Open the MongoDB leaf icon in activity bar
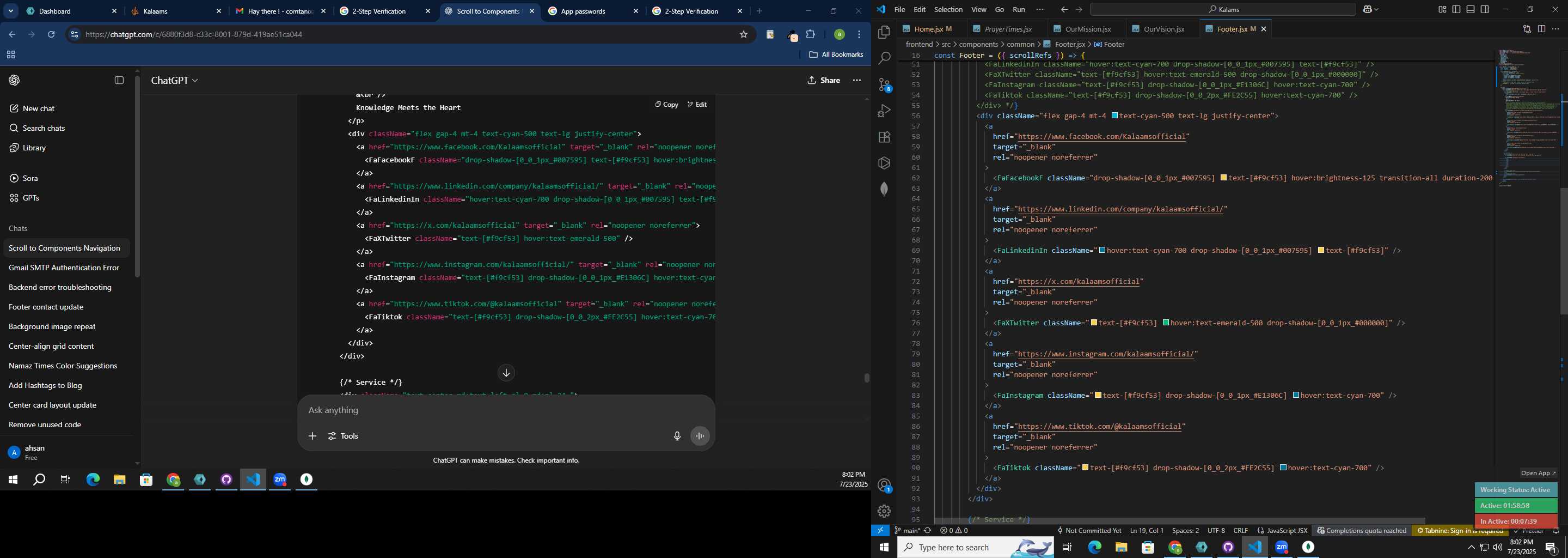 (x=884, y=190)
